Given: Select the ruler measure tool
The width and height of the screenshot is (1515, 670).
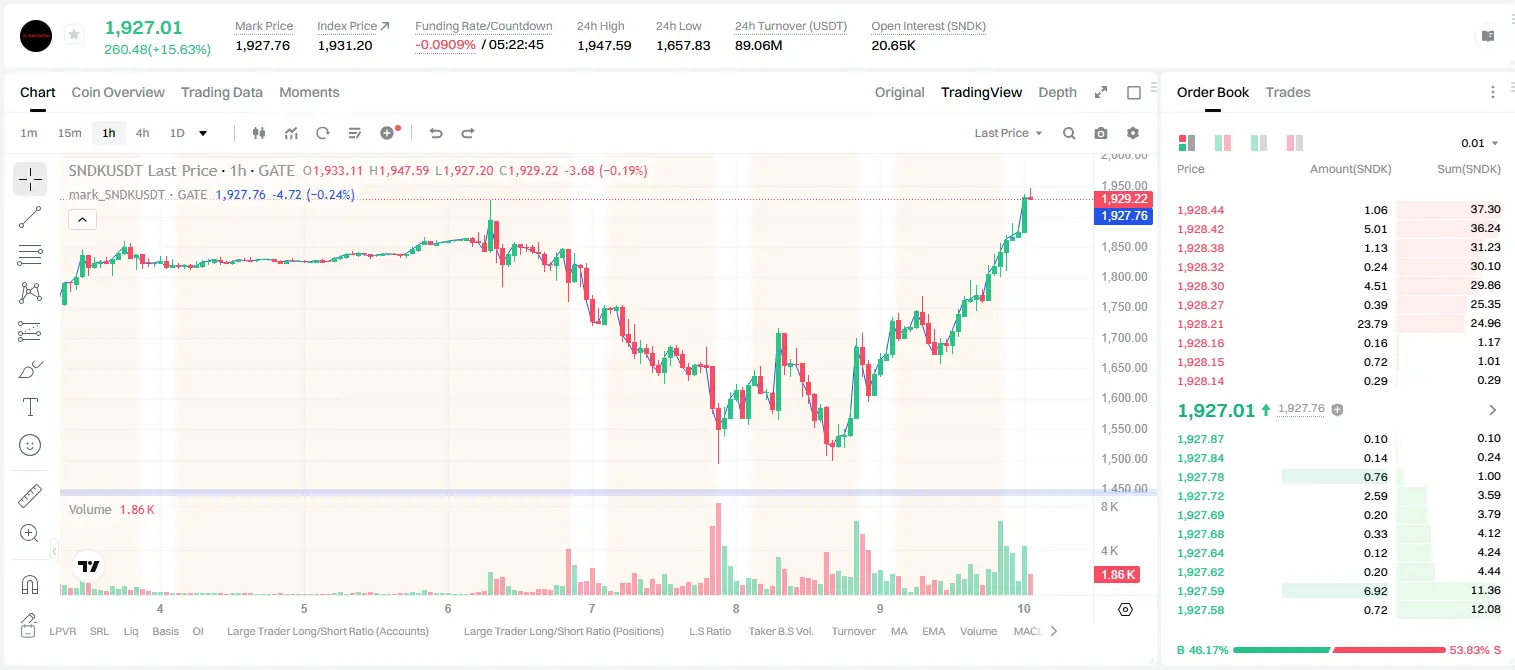Looking at the screenshot, I should point(30,496).
